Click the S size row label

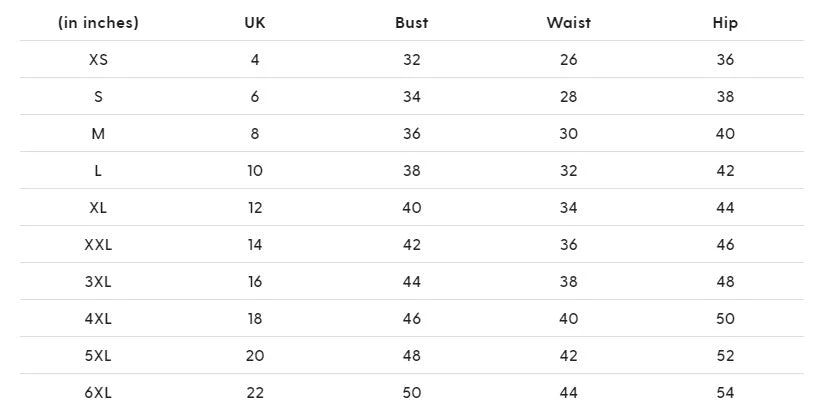tap(98, 97)
